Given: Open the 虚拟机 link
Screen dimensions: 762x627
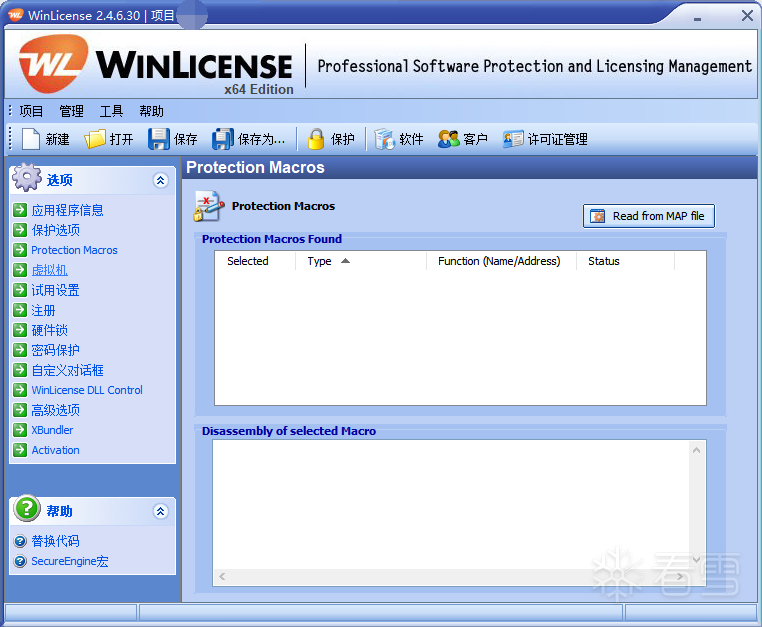Looking at the screenshot, I should click(50, 270).
